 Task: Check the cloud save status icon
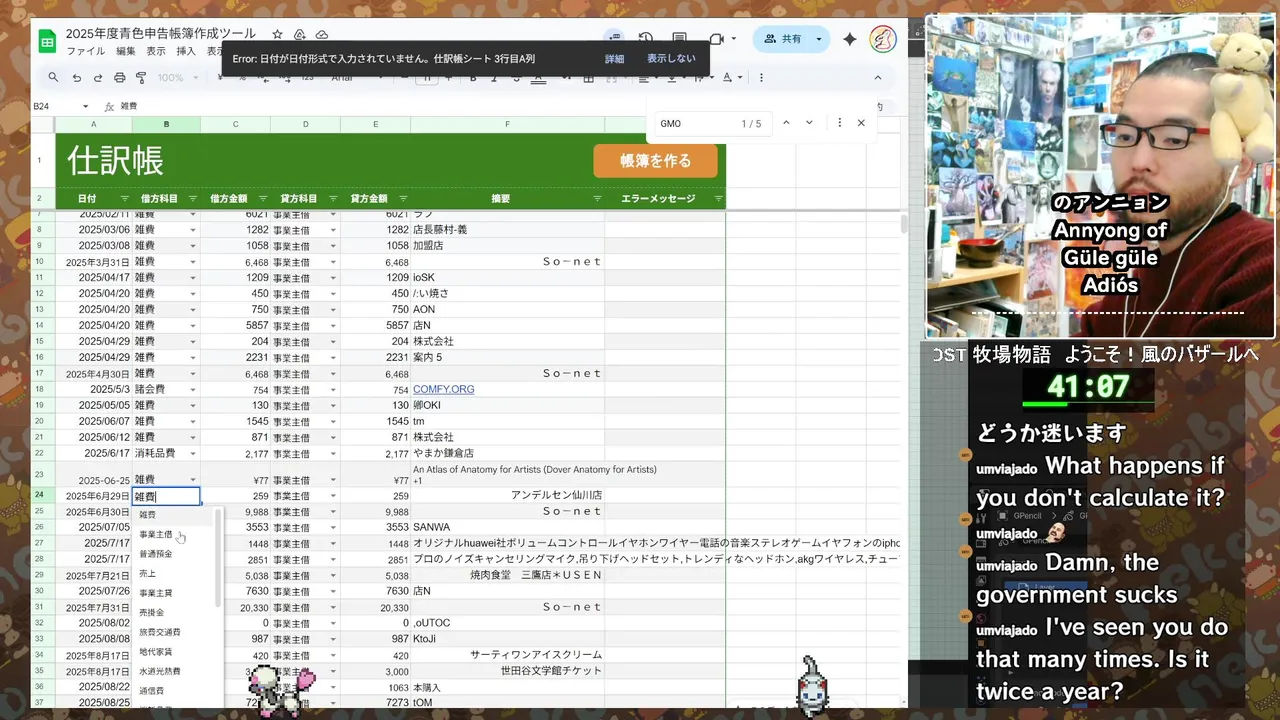(320, 34)
